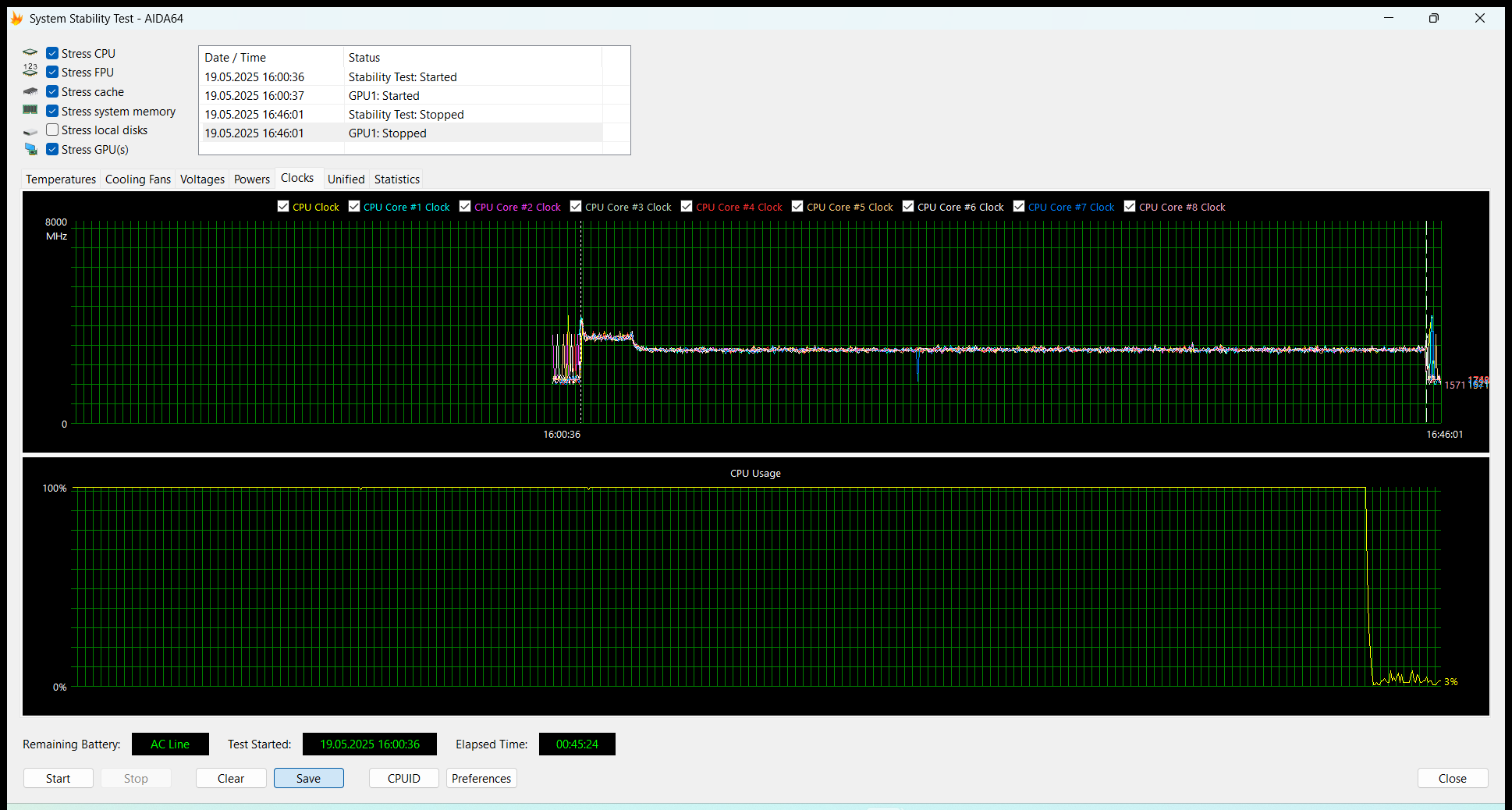The image size is (1512, 810).
Task: Disable the Stress system memory checkbox
Action: pos(52,111)
